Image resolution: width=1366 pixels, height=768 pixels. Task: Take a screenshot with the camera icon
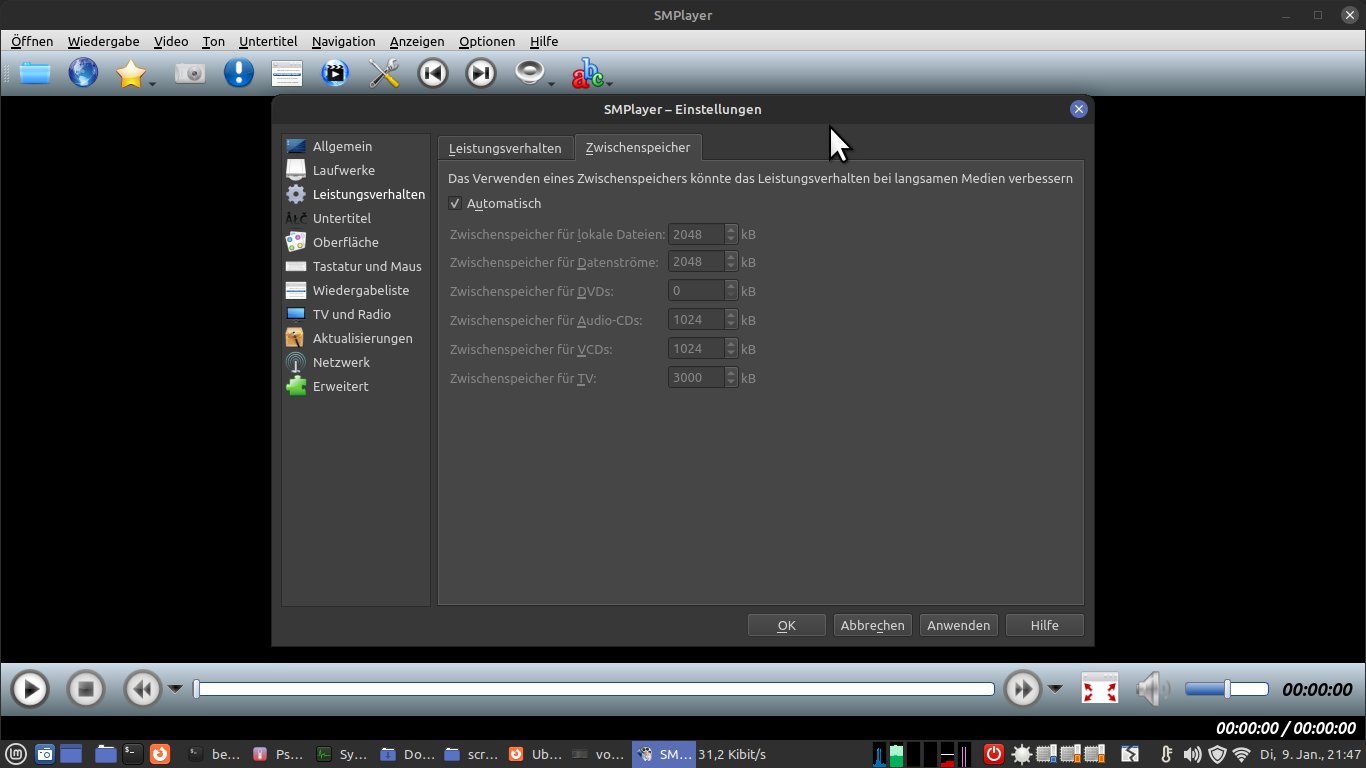point(190,73)
